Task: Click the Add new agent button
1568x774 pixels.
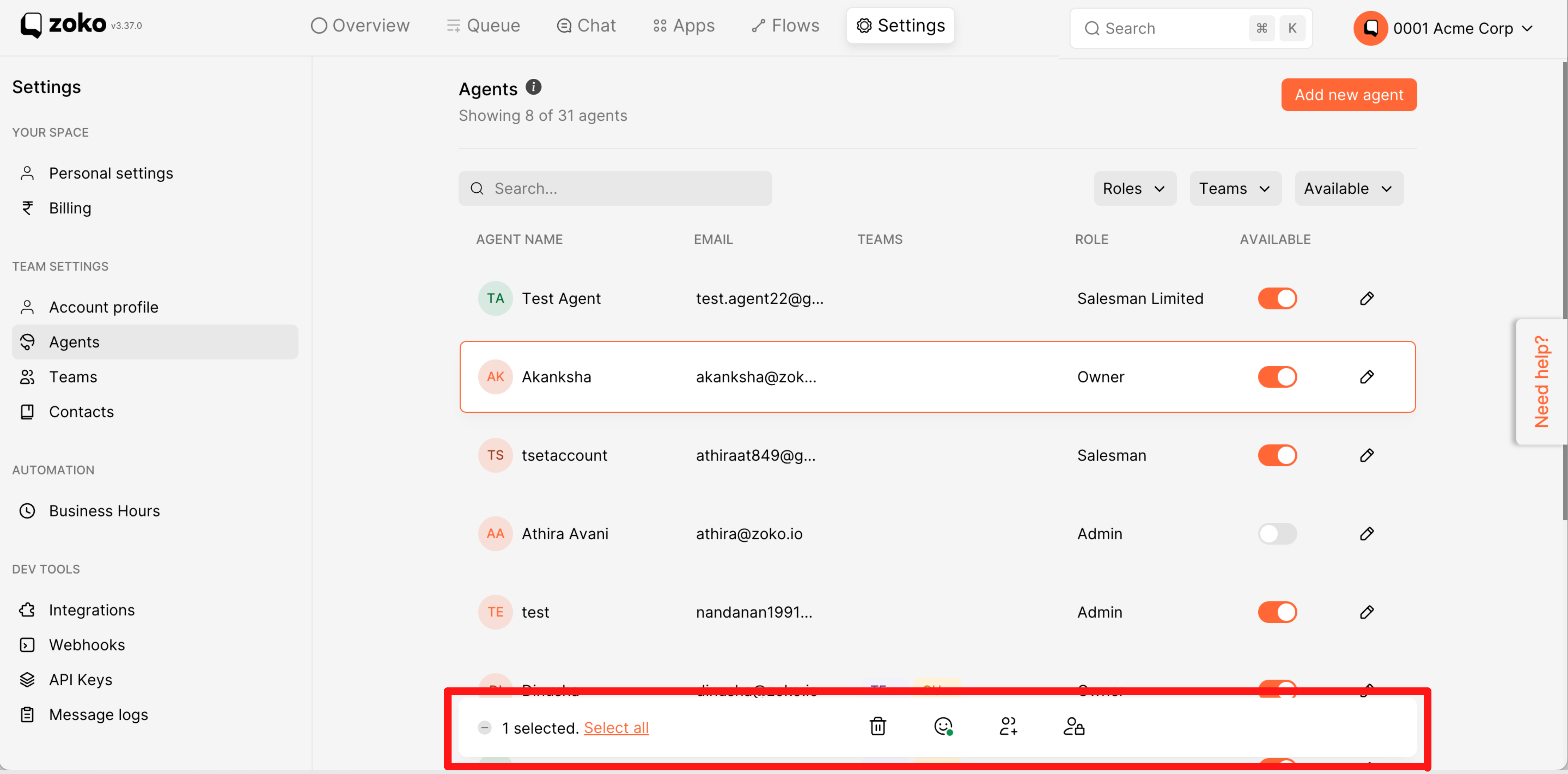Action: click(1349, 95)
